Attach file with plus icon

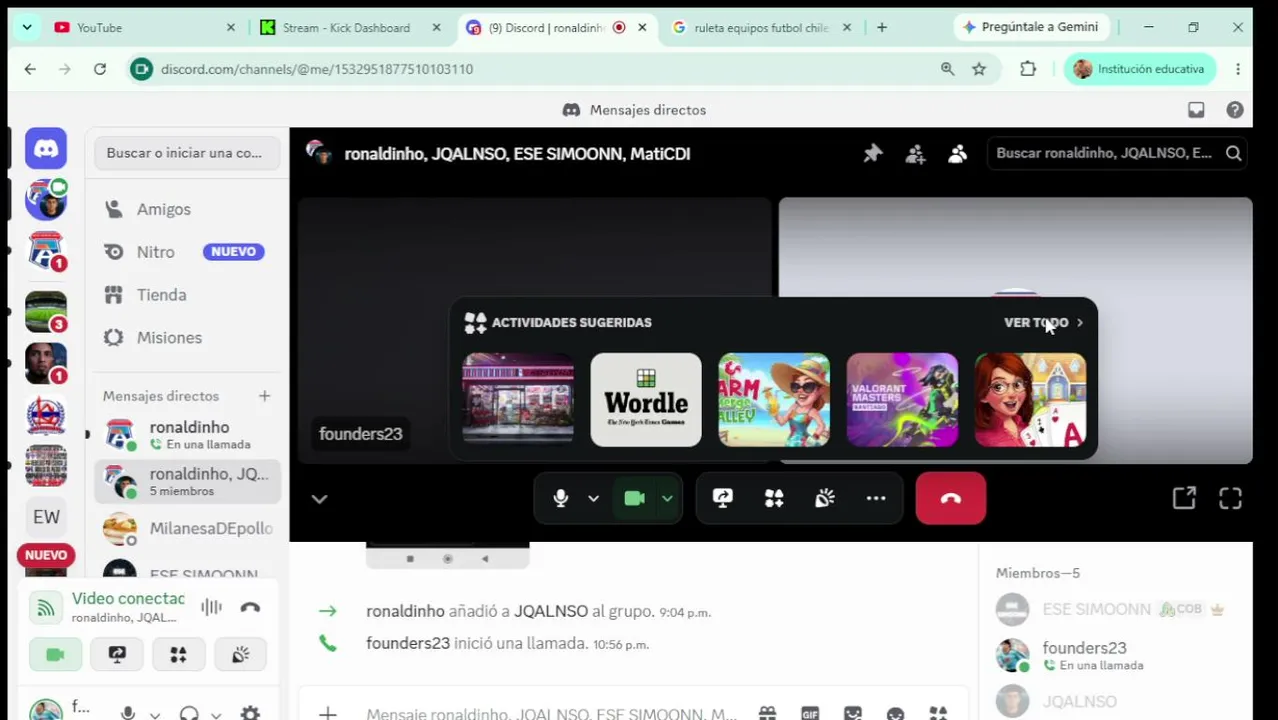tap(327, 713)
